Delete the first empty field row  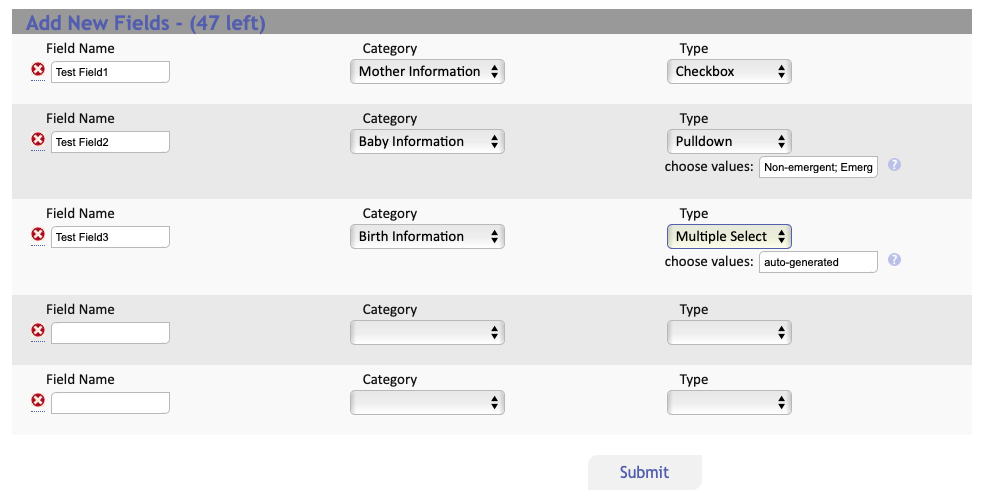(x=38, y=330)
